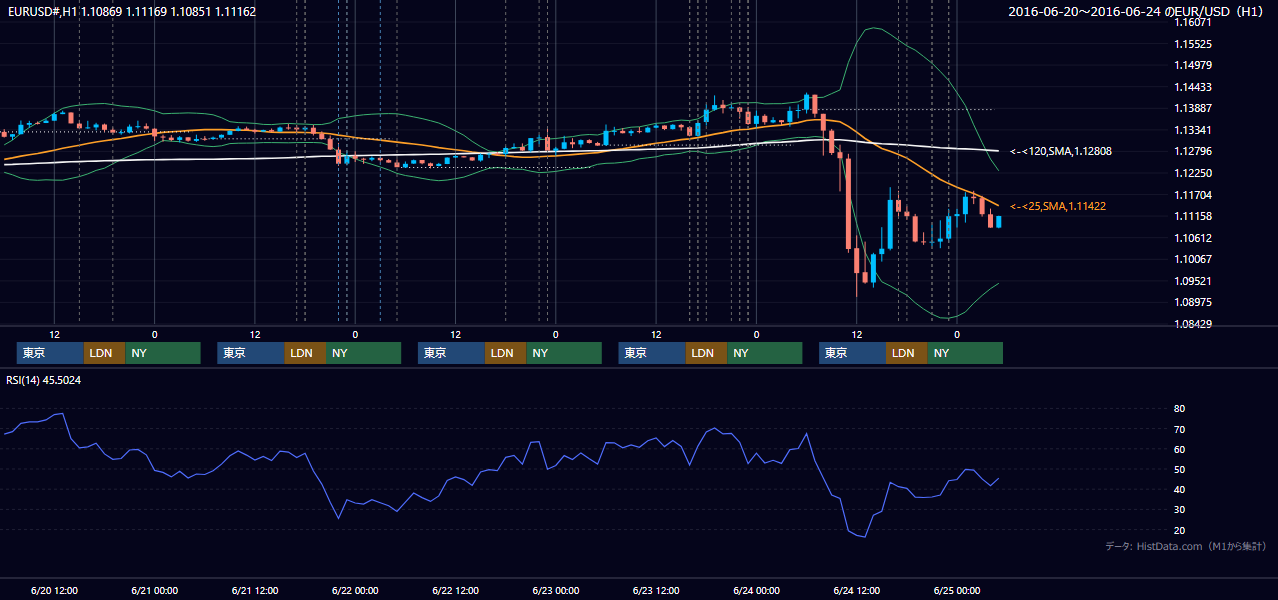Screen dimensions: 1278x600
Task: Click price axis value 1.08975
Action: point(1192,302)
